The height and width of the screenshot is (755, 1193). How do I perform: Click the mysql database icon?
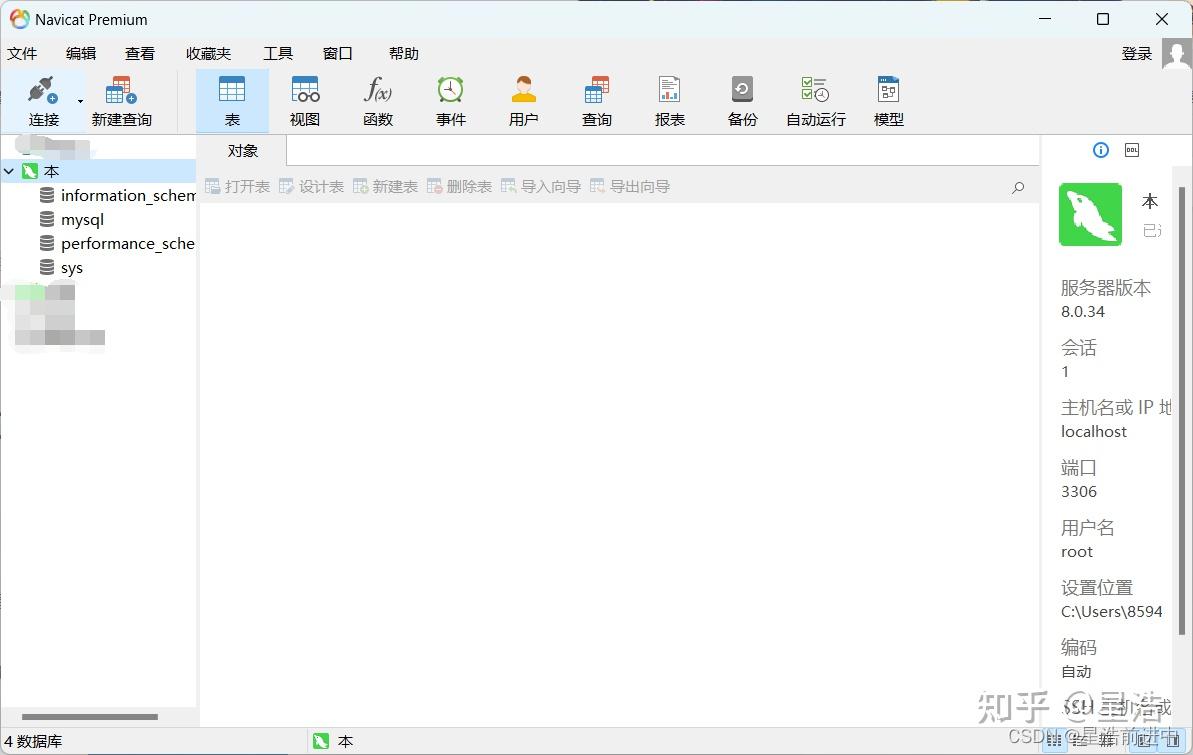(x=47, y=220)
